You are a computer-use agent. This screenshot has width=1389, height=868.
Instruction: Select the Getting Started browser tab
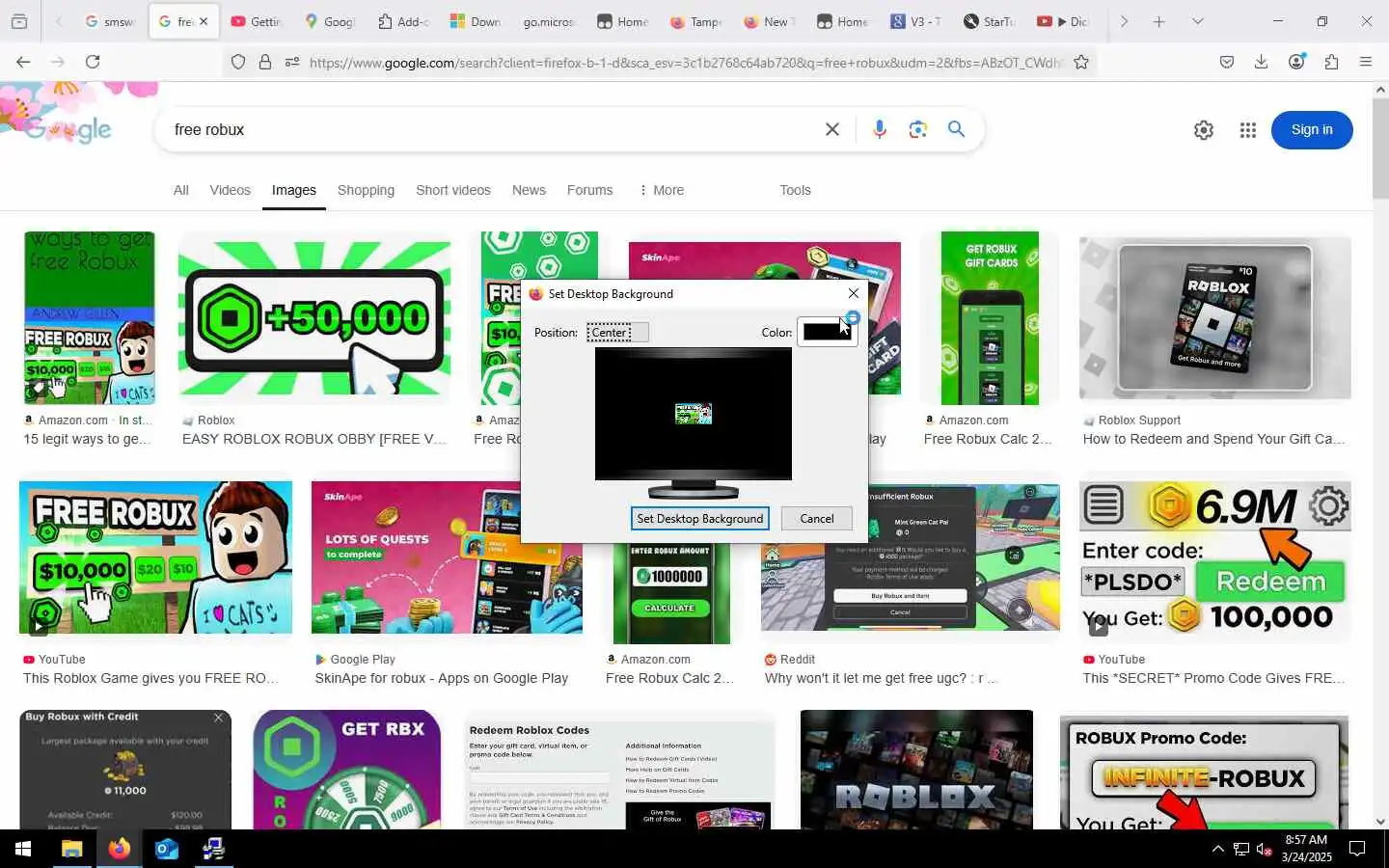click(256, 21)
